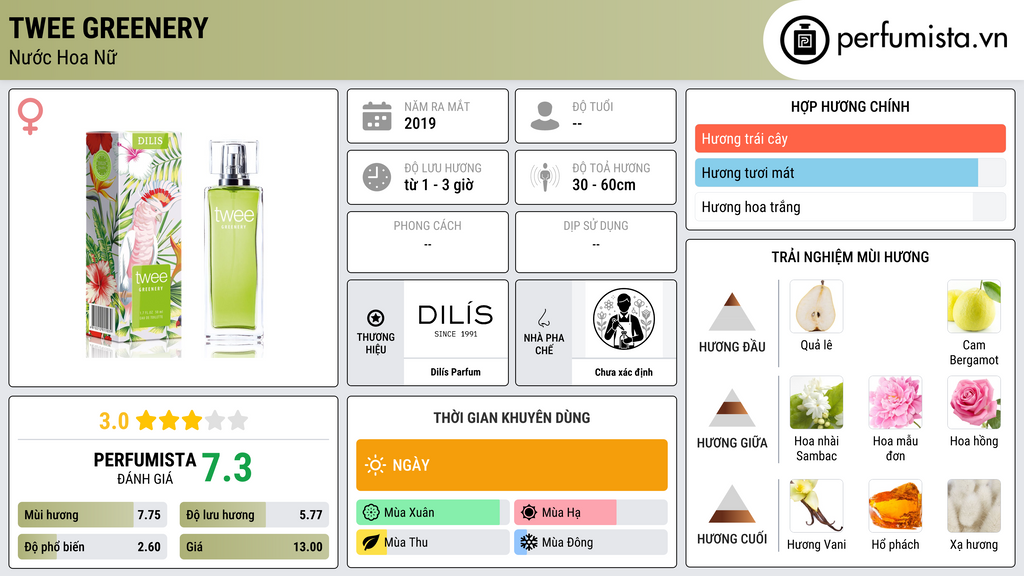The image size is (1024, 576).
Task: Click the Nước Hoa Nữ subtitle
Action: [63, 57]
